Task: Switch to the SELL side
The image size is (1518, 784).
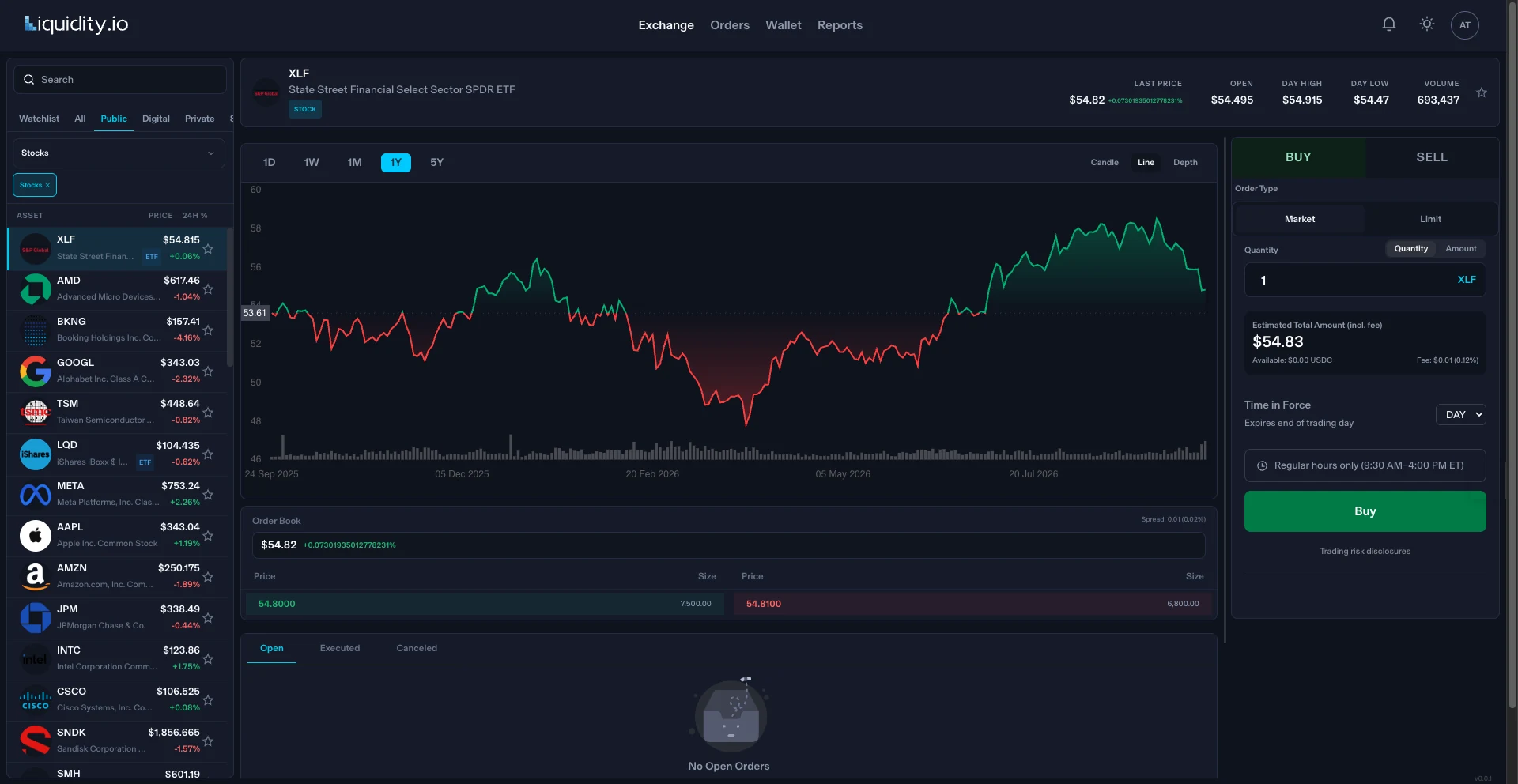Action: pos(1432,157)
